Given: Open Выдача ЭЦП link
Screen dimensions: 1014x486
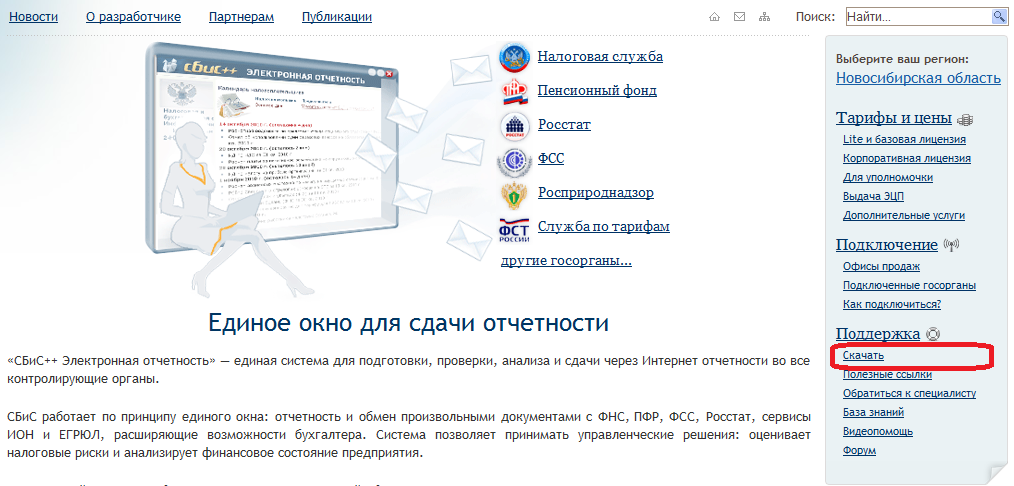Looking at the screenshot, I should click(x=874, y=196).
